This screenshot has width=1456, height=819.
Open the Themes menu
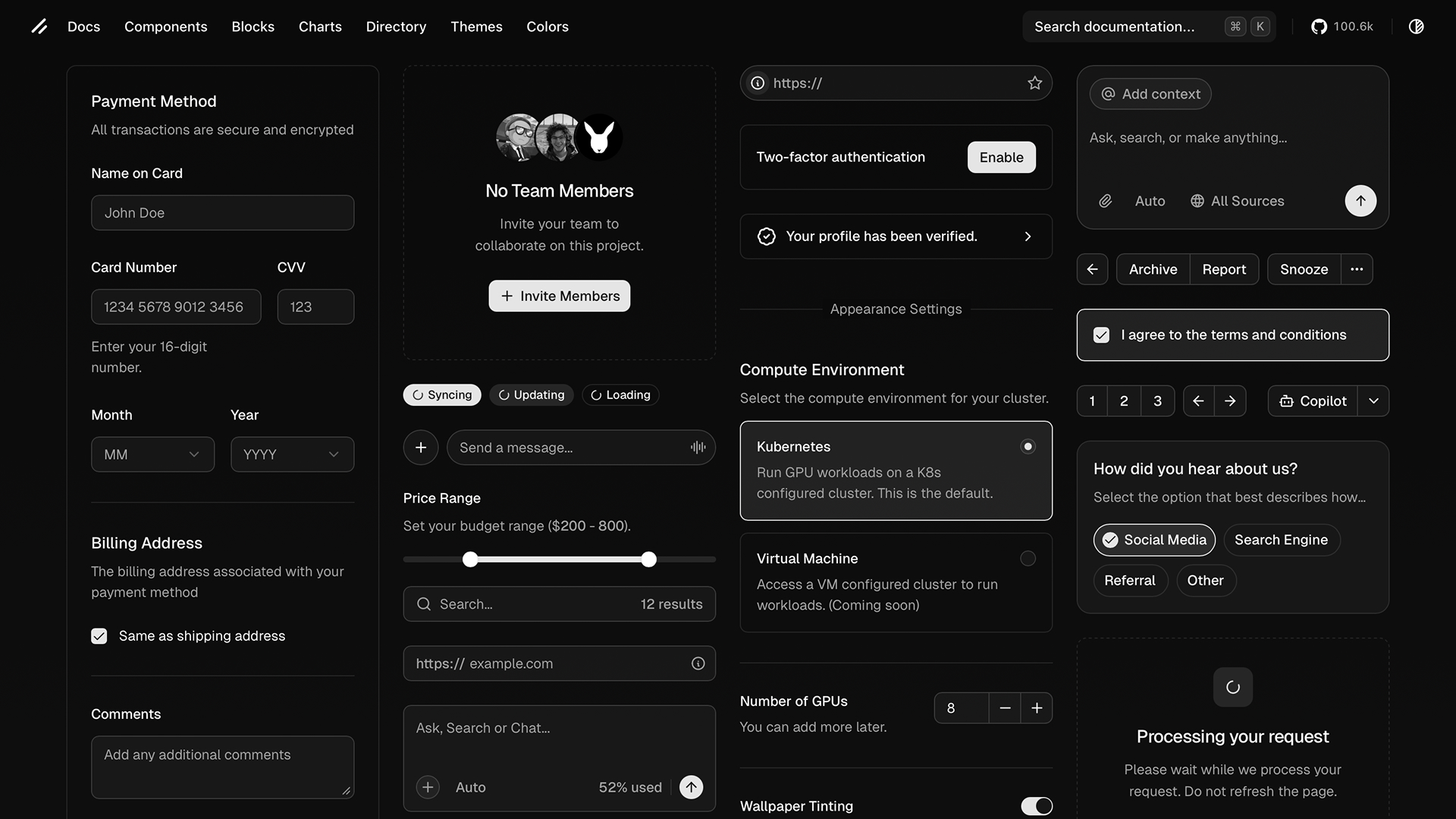476,26
